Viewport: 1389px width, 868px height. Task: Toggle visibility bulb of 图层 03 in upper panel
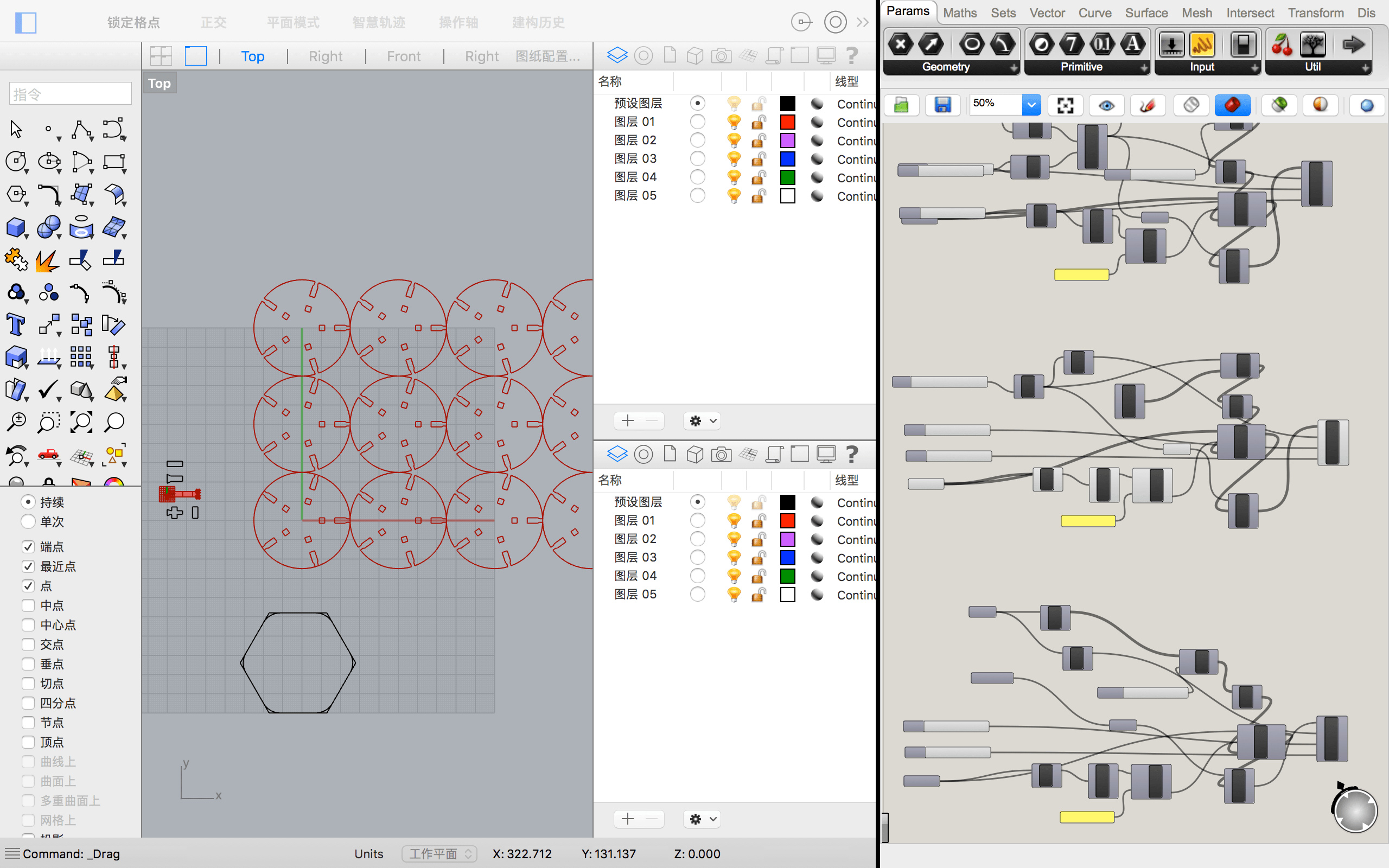point(734,158)
